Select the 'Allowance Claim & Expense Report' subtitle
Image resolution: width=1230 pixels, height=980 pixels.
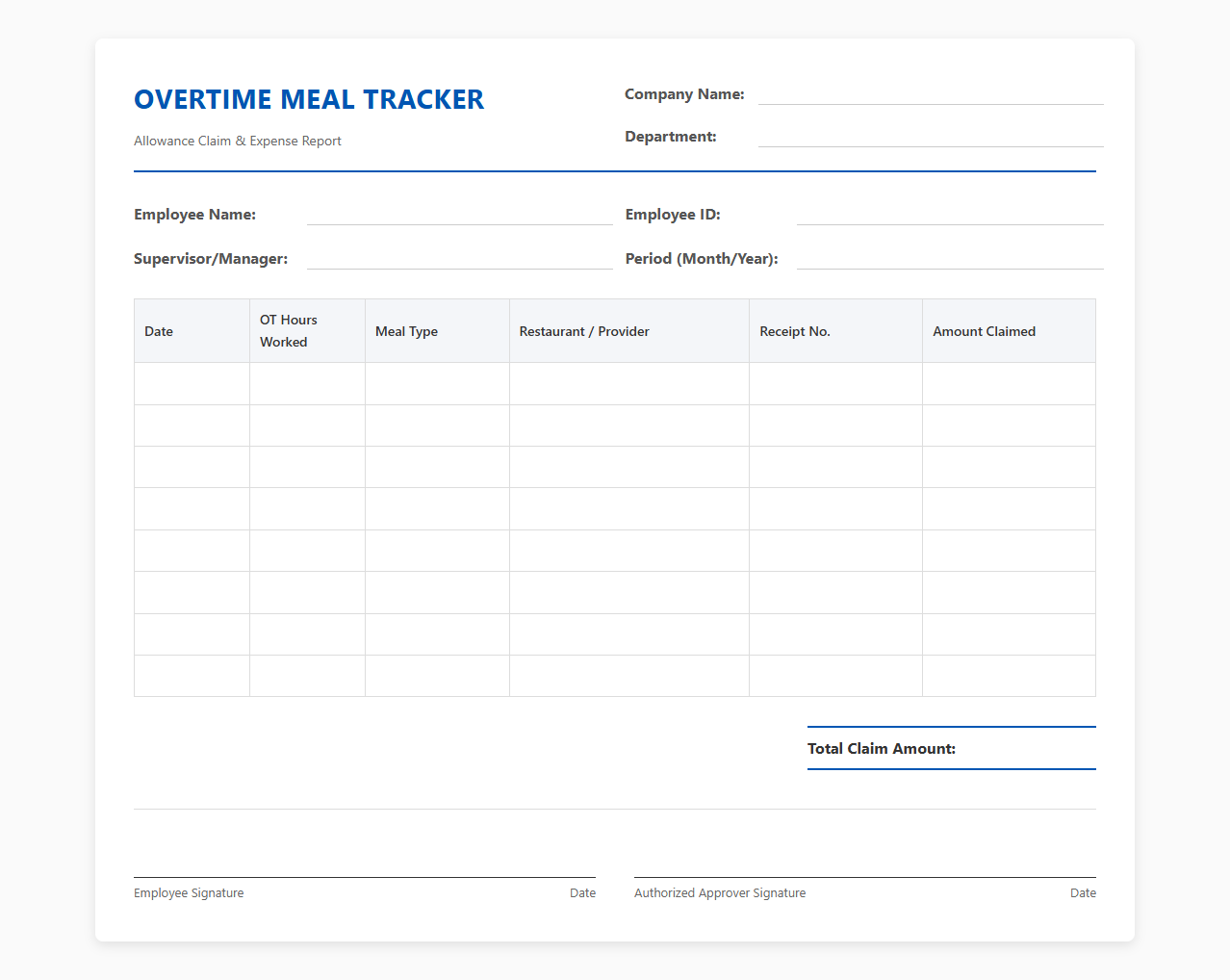pyautogui.click(x=238, y=141)
